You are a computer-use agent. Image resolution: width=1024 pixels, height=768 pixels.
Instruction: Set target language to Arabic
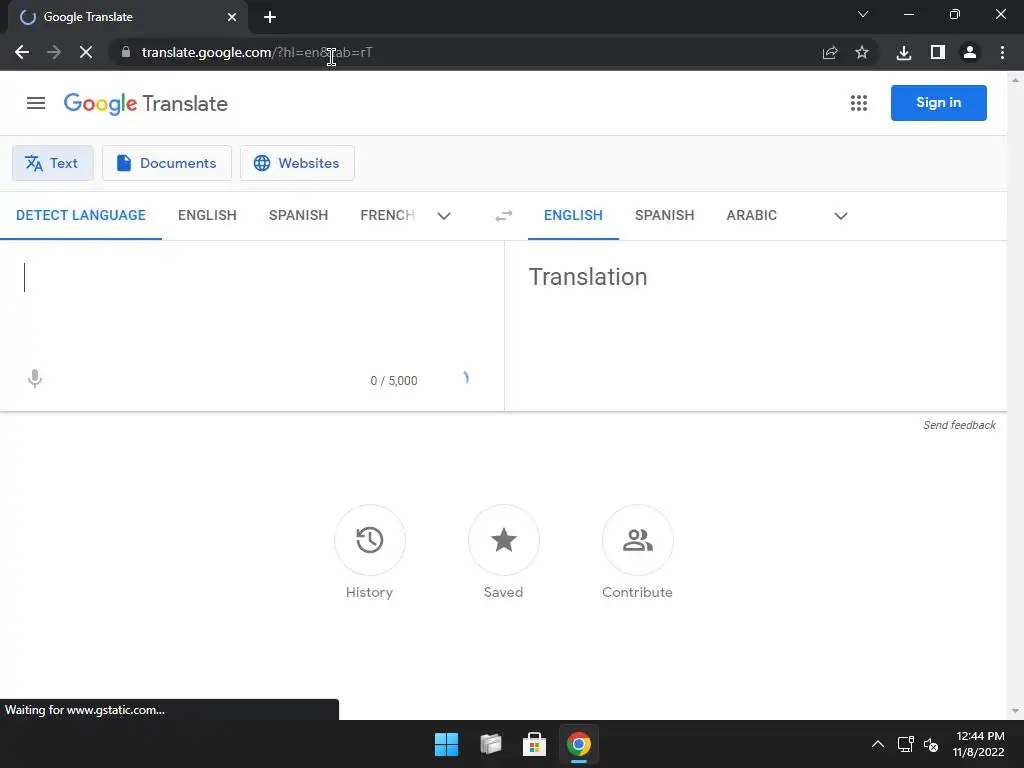click(x=752, y=216)
